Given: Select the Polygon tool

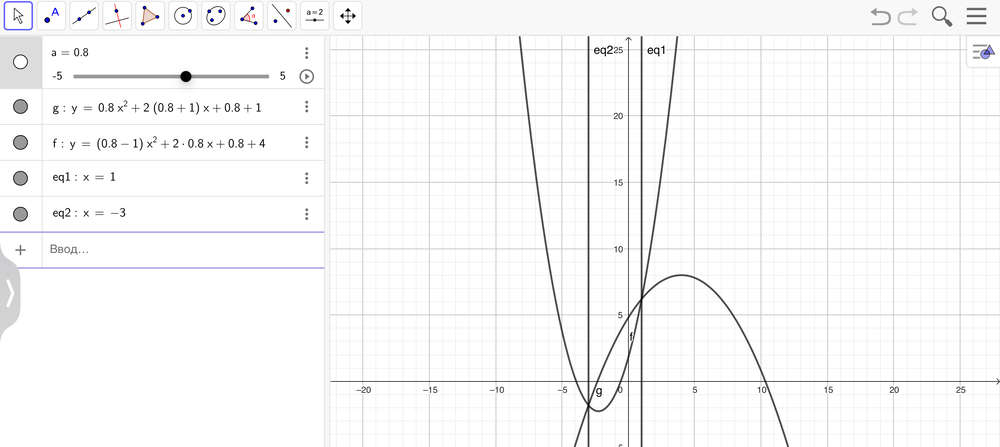Looking at the screenshot, I should (149, 16).
